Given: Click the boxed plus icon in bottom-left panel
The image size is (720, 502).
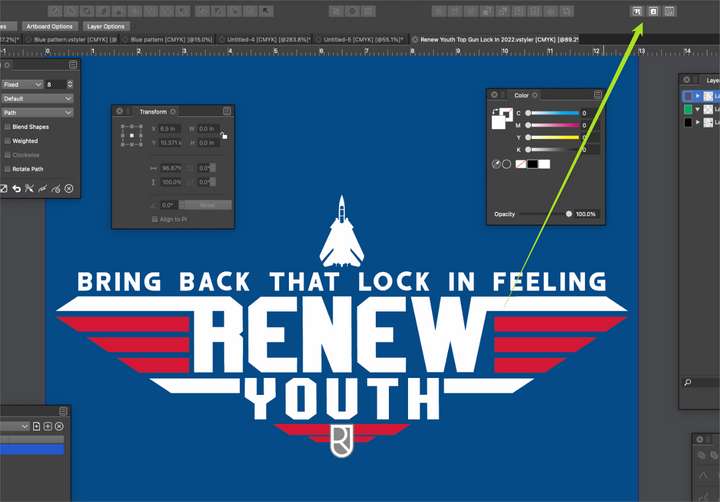Looking at the screenshot, I should click(x=48, y=426).
